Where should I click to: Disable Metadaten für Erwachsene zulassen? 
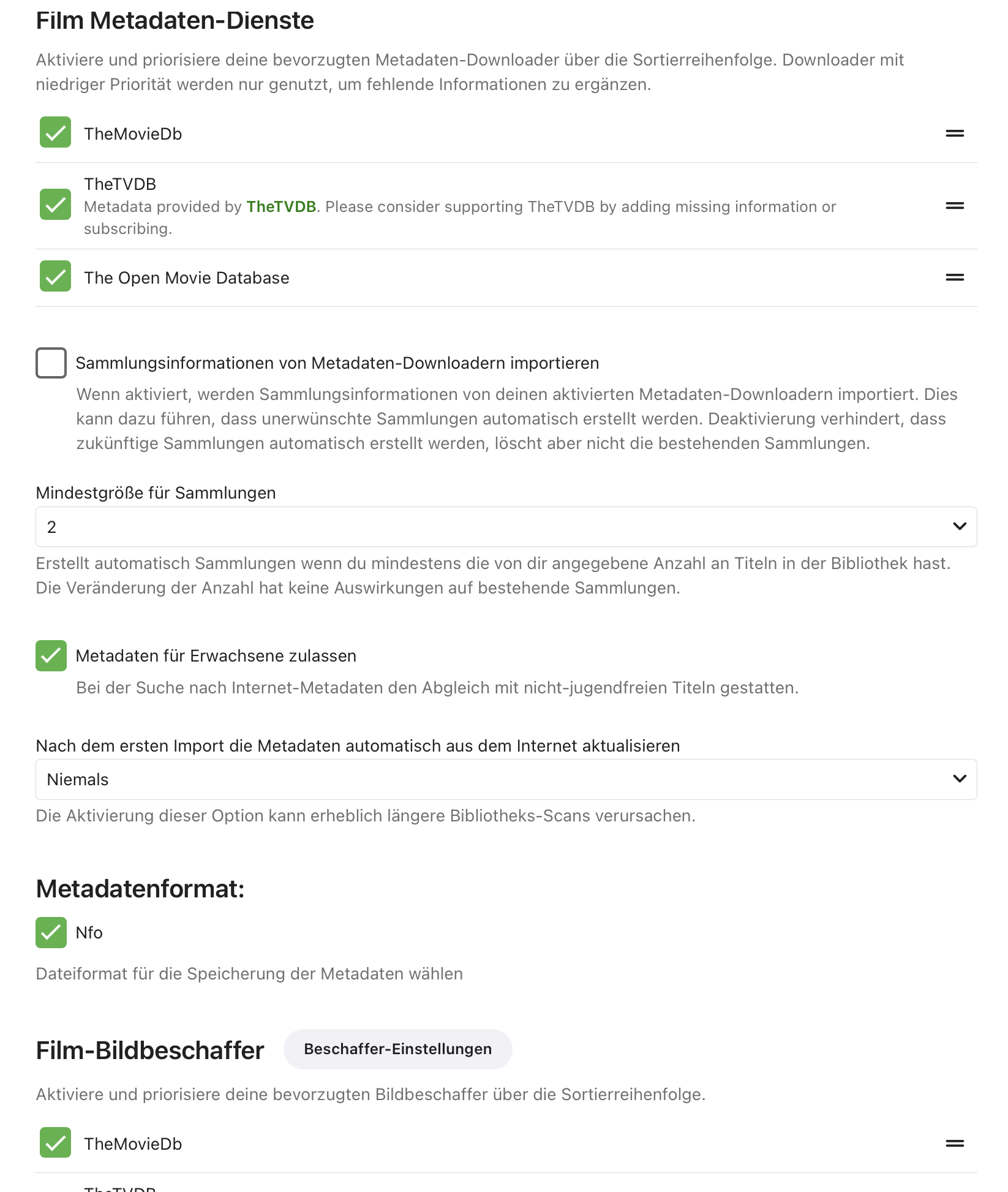[x=51, y=656]
